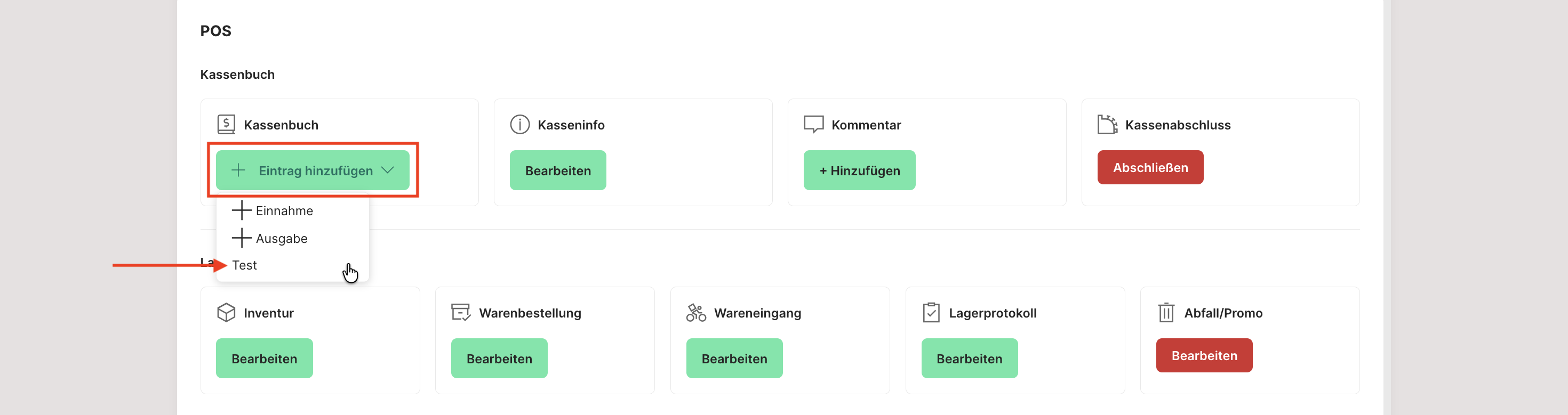
Task: Select Ausgabe from the dropdown menu
Action: [281, 238]
